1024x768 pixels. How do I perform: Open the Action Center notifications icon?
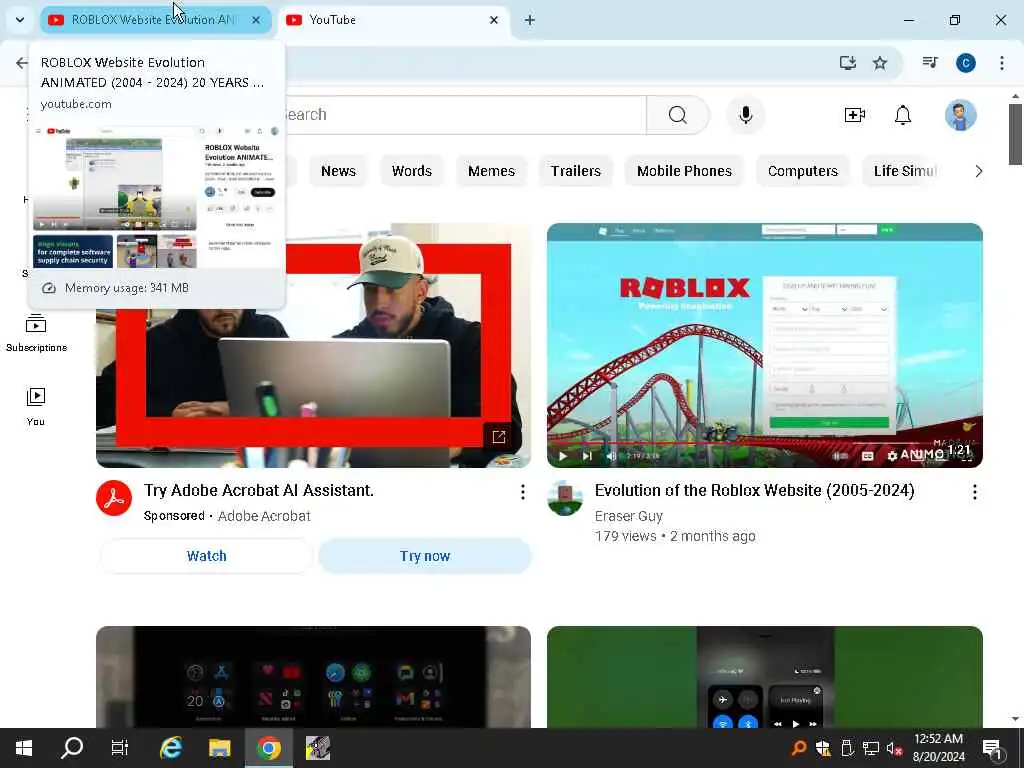992,748
